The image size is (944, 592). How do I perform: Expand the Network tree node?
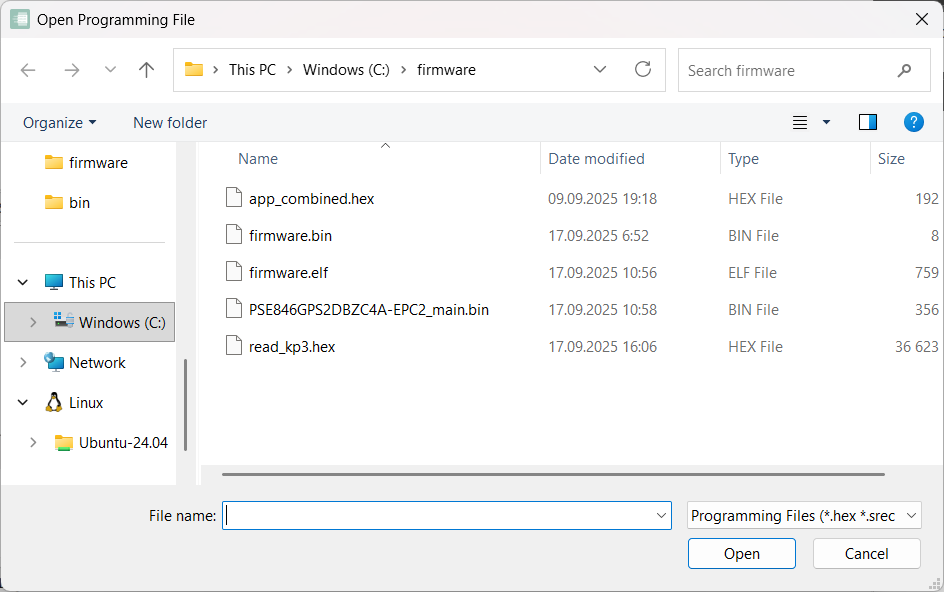pos(23,363)
